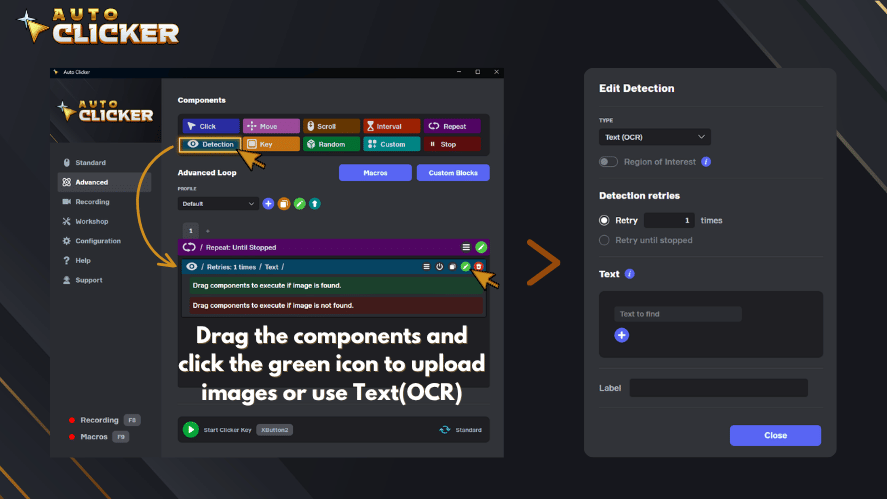Select the Retry times radio button
This screenshot has height=499, width=887.
pyautogui.click(x=604, y=220)
